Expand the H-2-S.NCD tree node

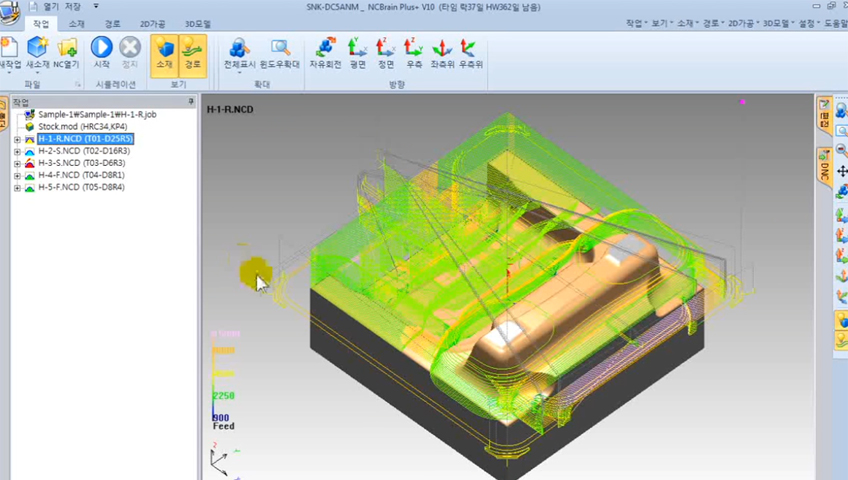17,151
